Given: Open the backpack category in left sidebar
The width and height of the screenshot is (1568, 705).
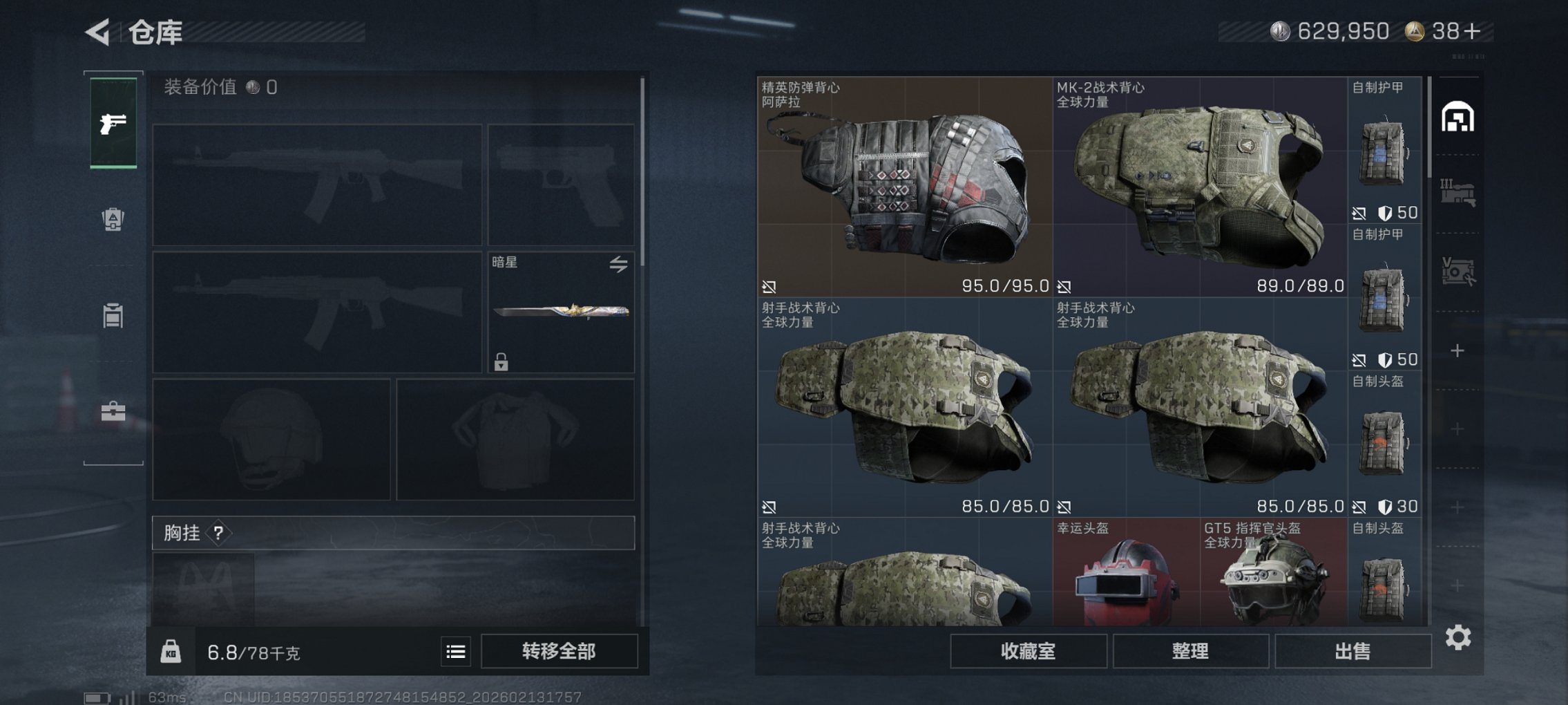Looking at the screenshot, I should coord(113,219).
